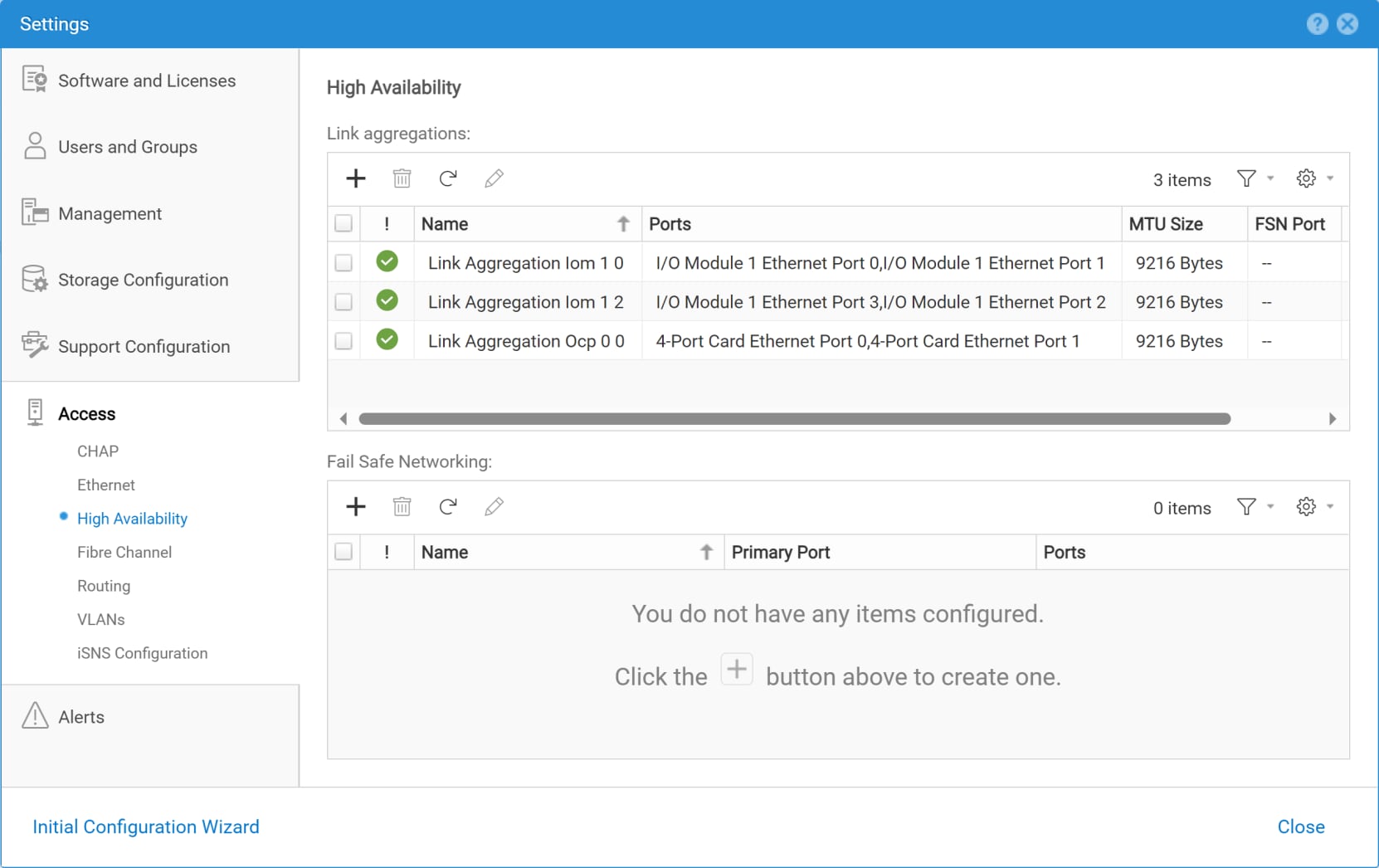Open column settings gear for link aggregations
1379x868 pixels.
click(x=1314, y=178)
